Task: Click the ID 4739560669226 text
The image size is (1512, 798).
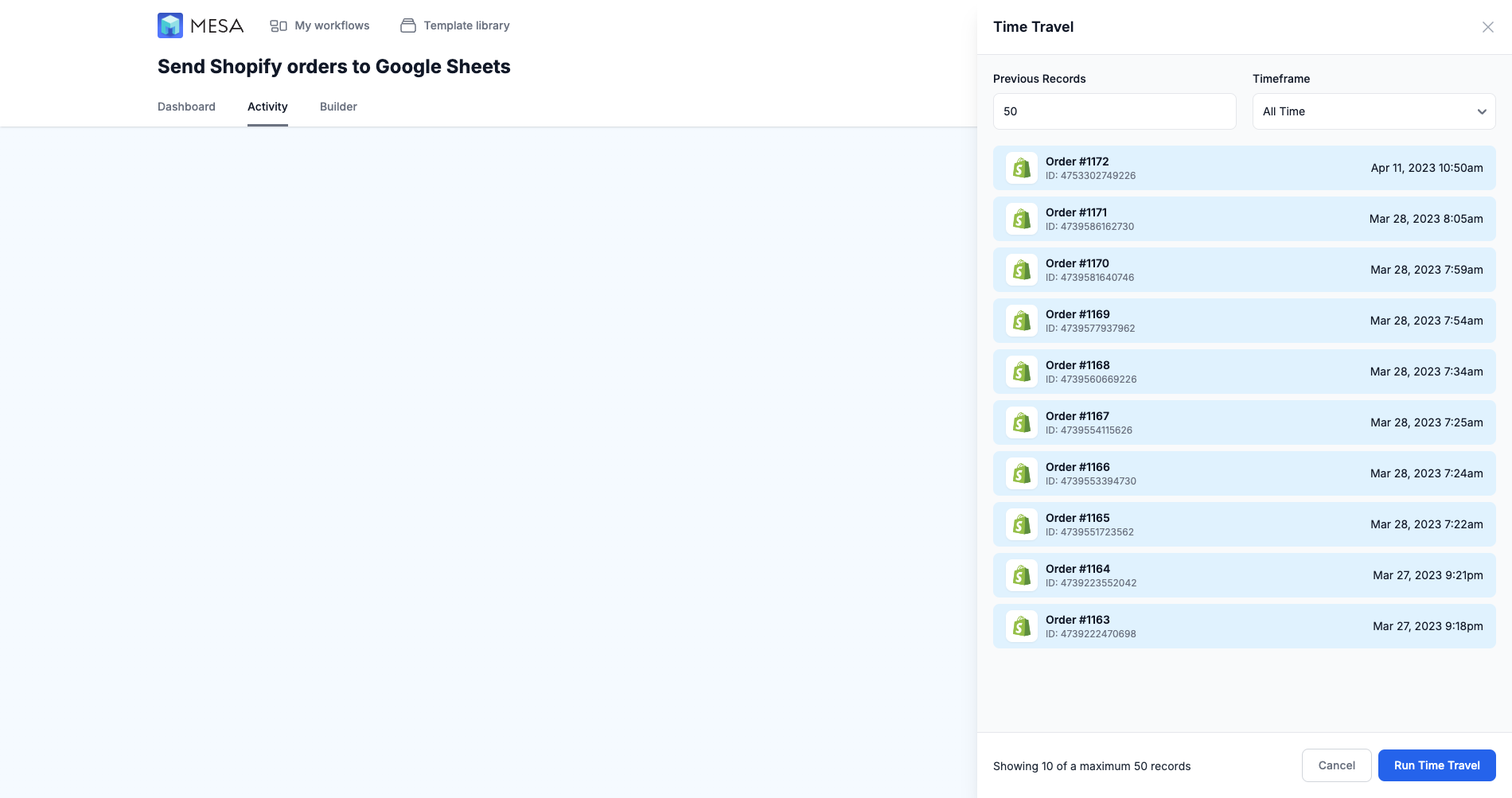Action: pos(1092,380)
